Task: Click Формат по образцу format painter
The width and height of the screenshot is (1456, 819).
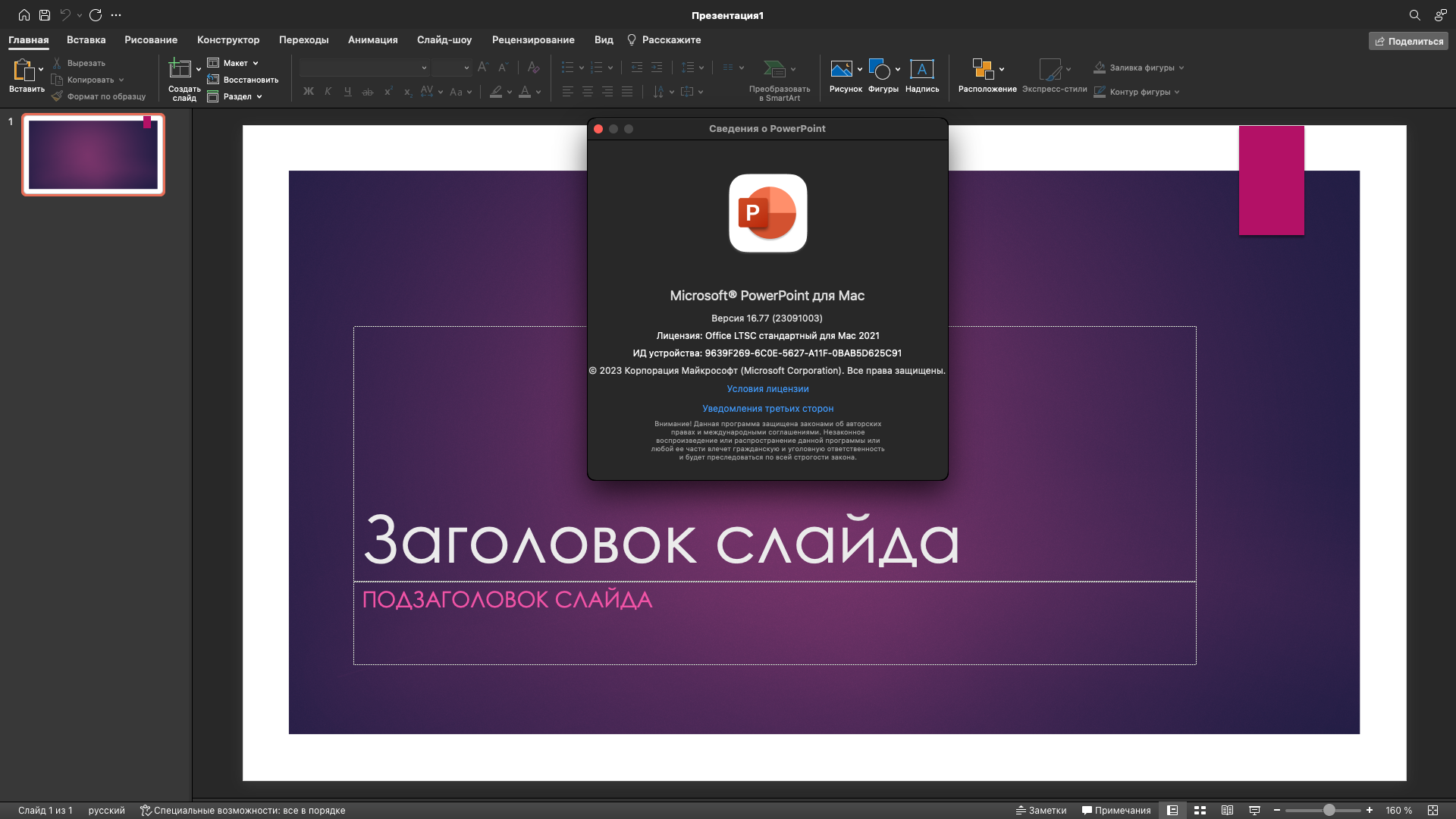Action: [x=99, y=96]
